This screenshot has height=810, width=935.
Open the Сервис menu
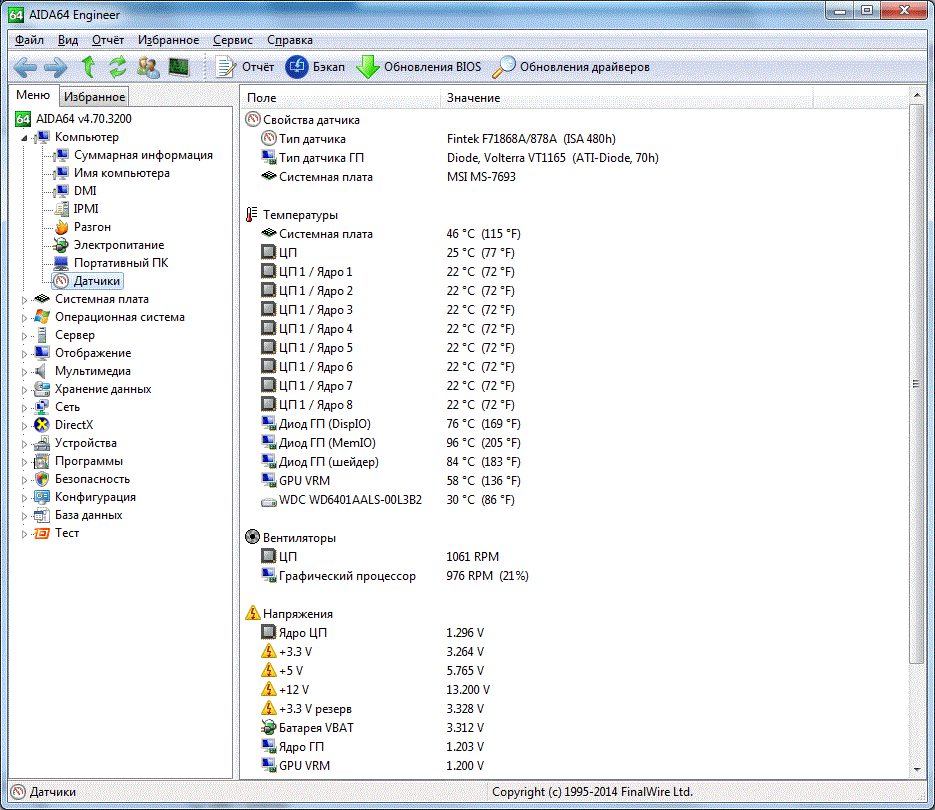(x=233, y=40)
